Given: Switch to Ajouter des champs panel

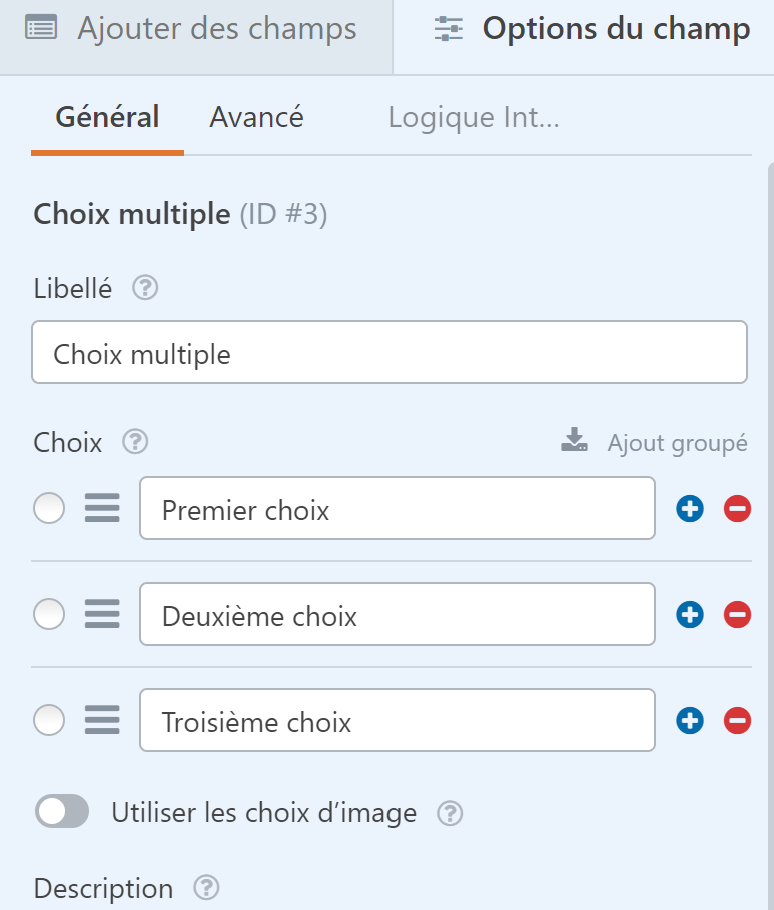Looking at the screenshot, I should tap(196, 29).
